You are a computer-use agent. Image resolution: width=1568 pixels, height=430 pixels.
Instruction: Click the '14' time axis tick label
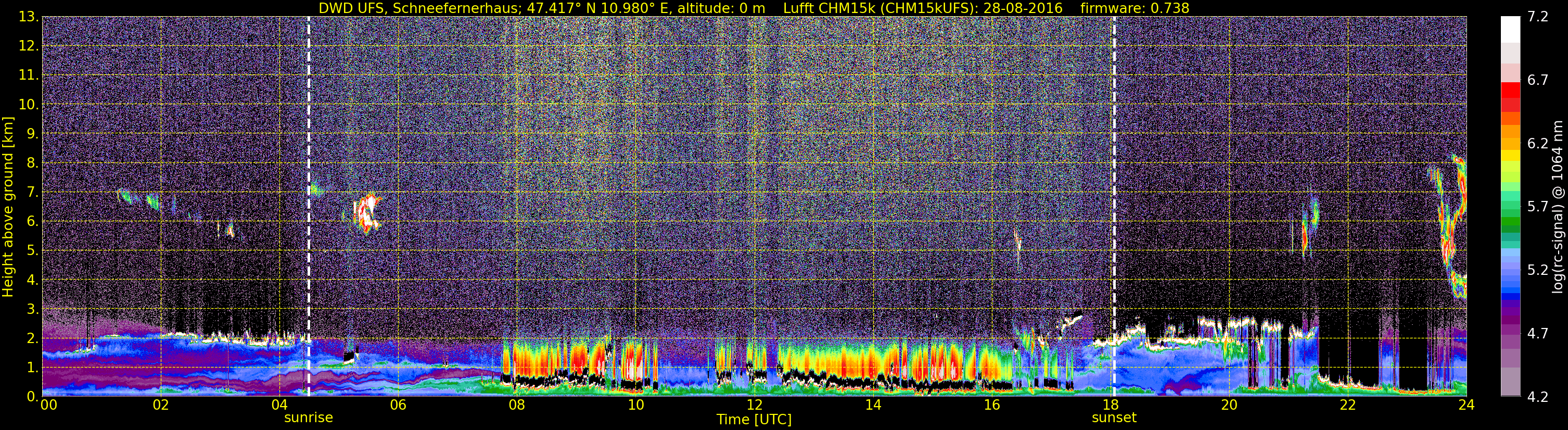click(873, 405)
